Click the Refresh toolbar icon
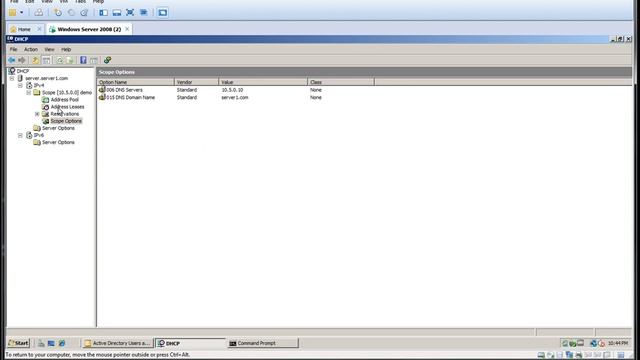Screen dimensions: 640x360 (60, 60)
